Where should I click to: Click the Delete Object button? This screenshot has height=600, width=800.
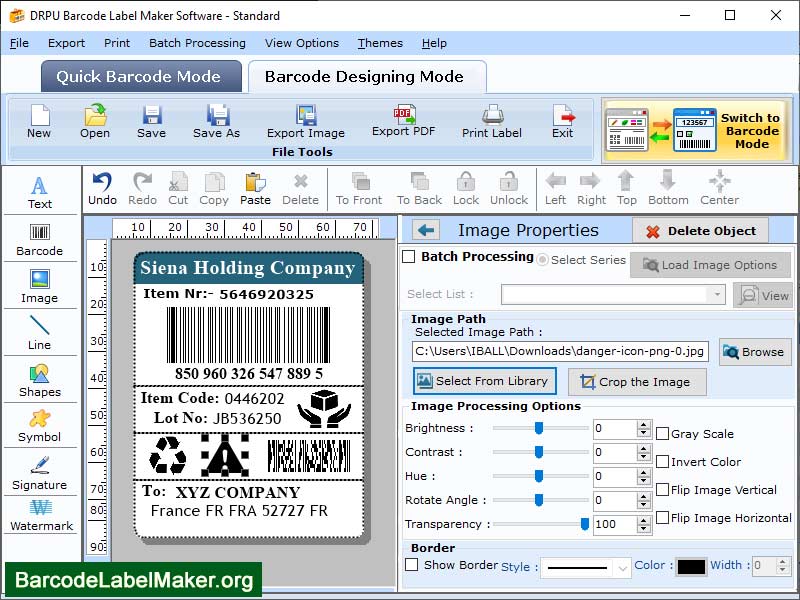click(701, 231)
